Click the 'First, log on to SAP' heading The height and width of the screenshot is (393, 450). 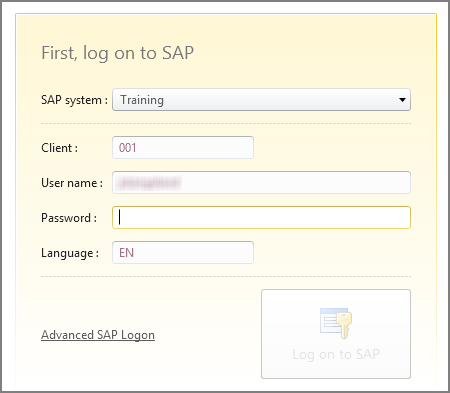(x=117, y=53)
